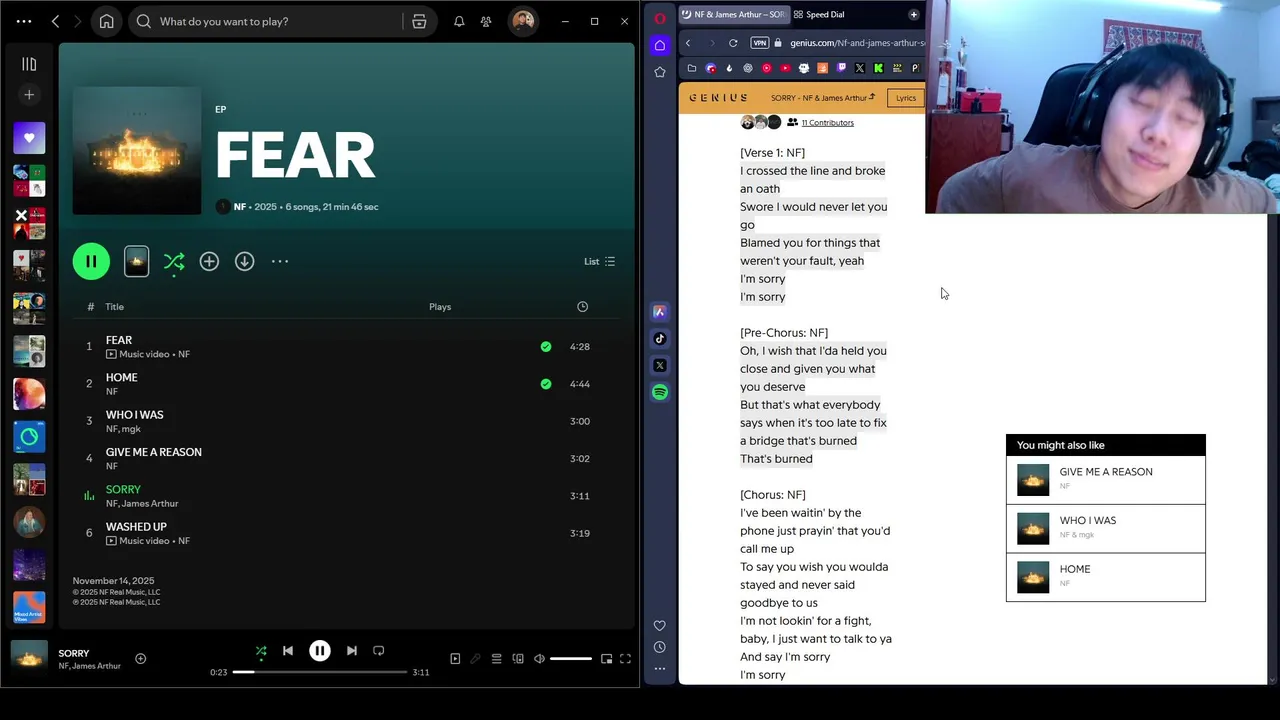Screen dimensions: 1280x720
Task: Open Spotify in the Opera sidebar
Action: pos(660,393)
